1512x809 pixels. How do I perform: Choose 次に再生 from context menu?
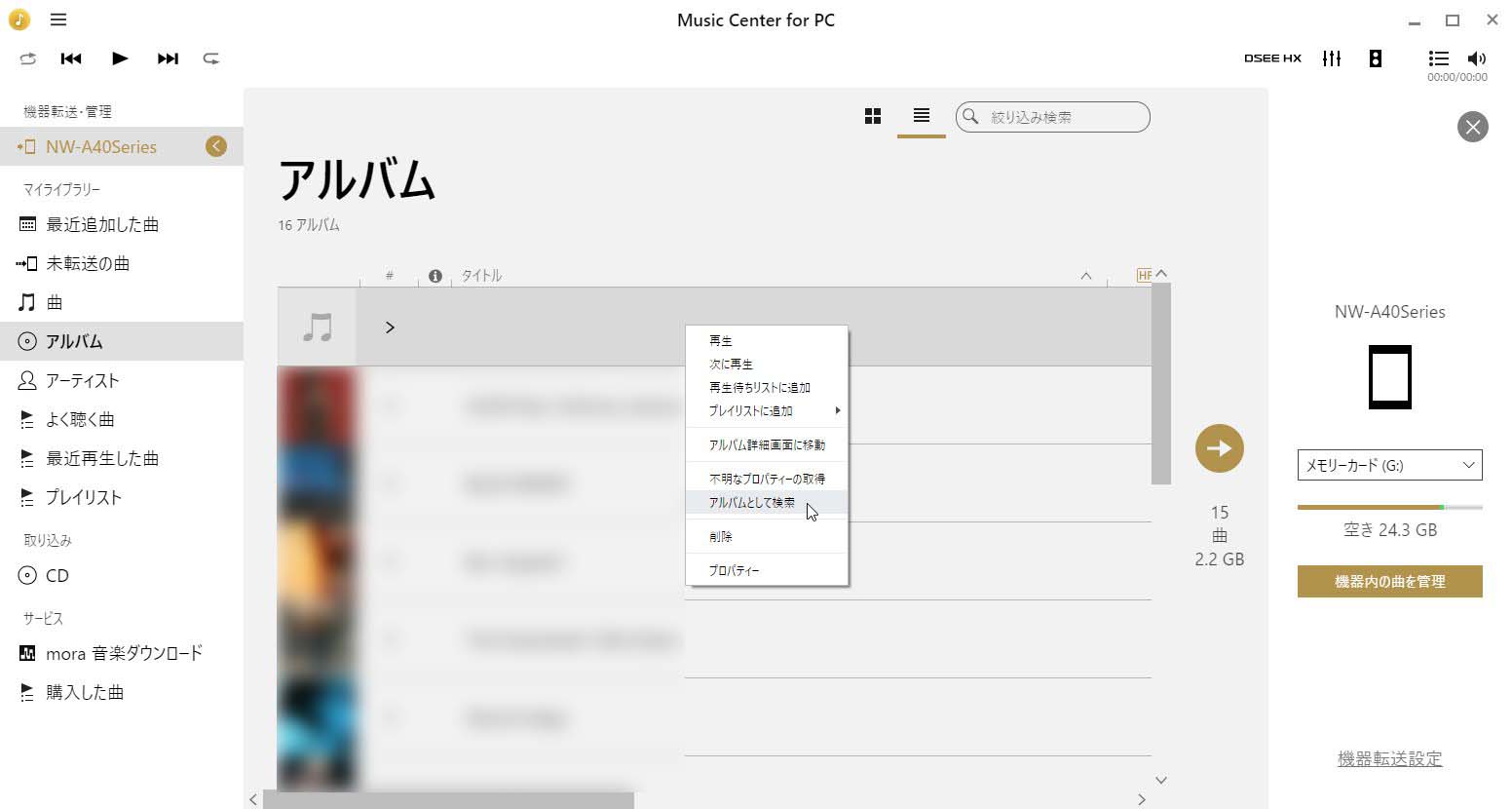tap(767, 364)
